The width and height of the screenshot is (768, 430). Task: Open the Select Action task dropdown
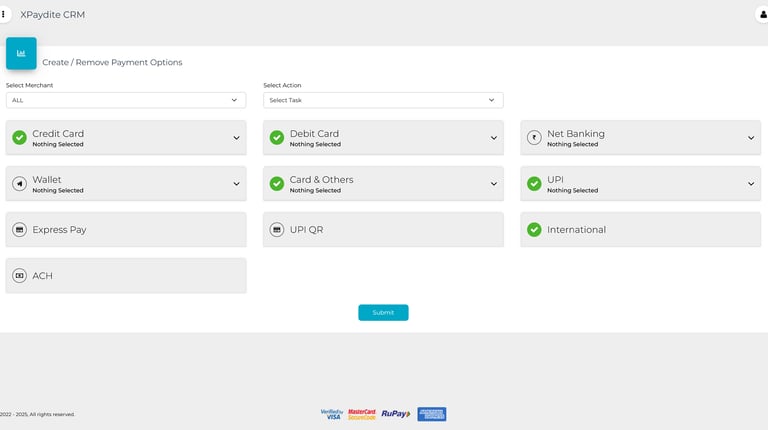pos(383,100)
